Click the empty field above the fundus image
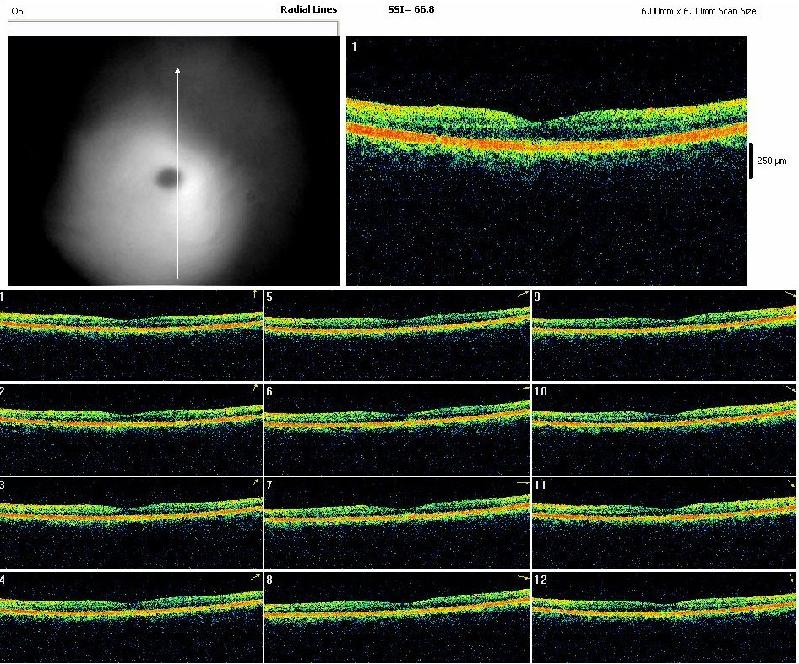This screenshot has width=799, height=664. [173, 28]
